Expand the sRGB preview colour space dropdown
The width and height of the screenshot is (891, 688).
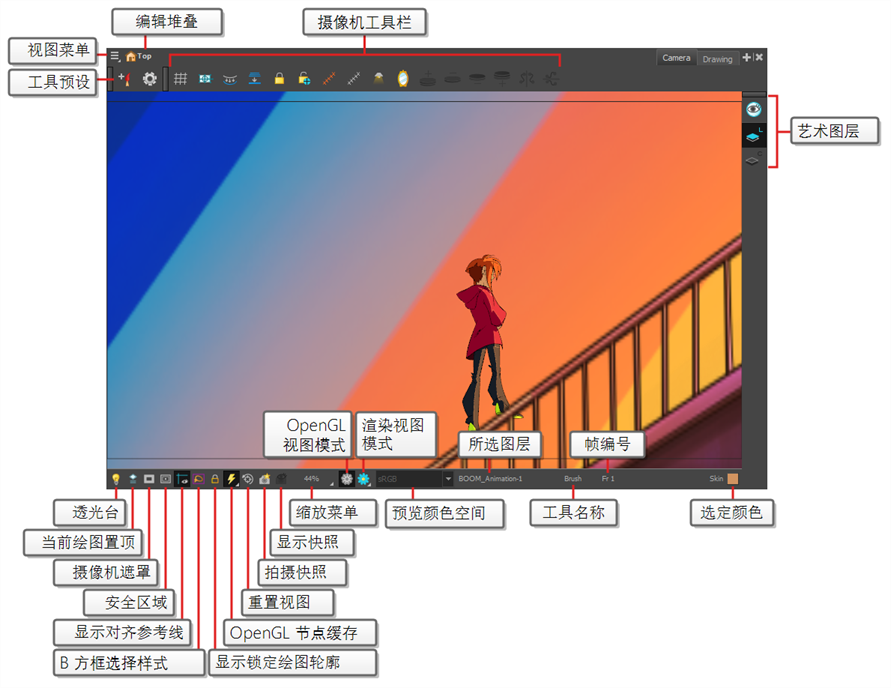448,479
